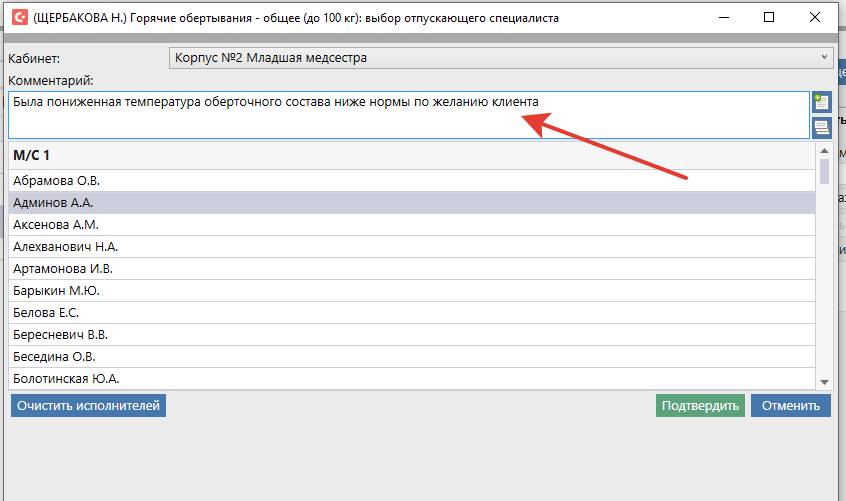This screenshot has height=501, width=846.
Task: Open the saved comment templates list icon
Action: (x=822, y=127)
